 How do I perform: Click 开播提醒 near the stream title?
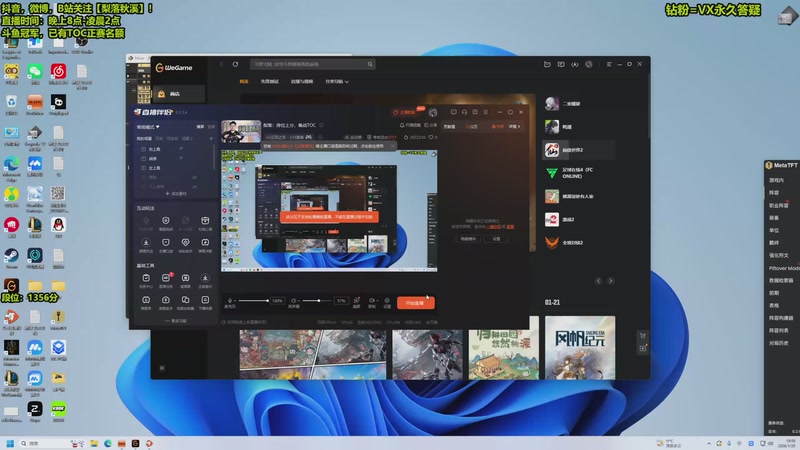(410, 125)
